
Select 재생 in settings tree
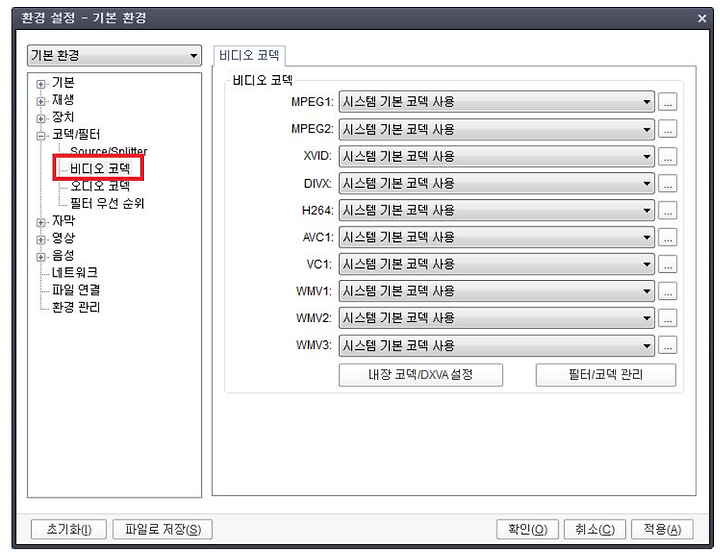coord(63,100)
